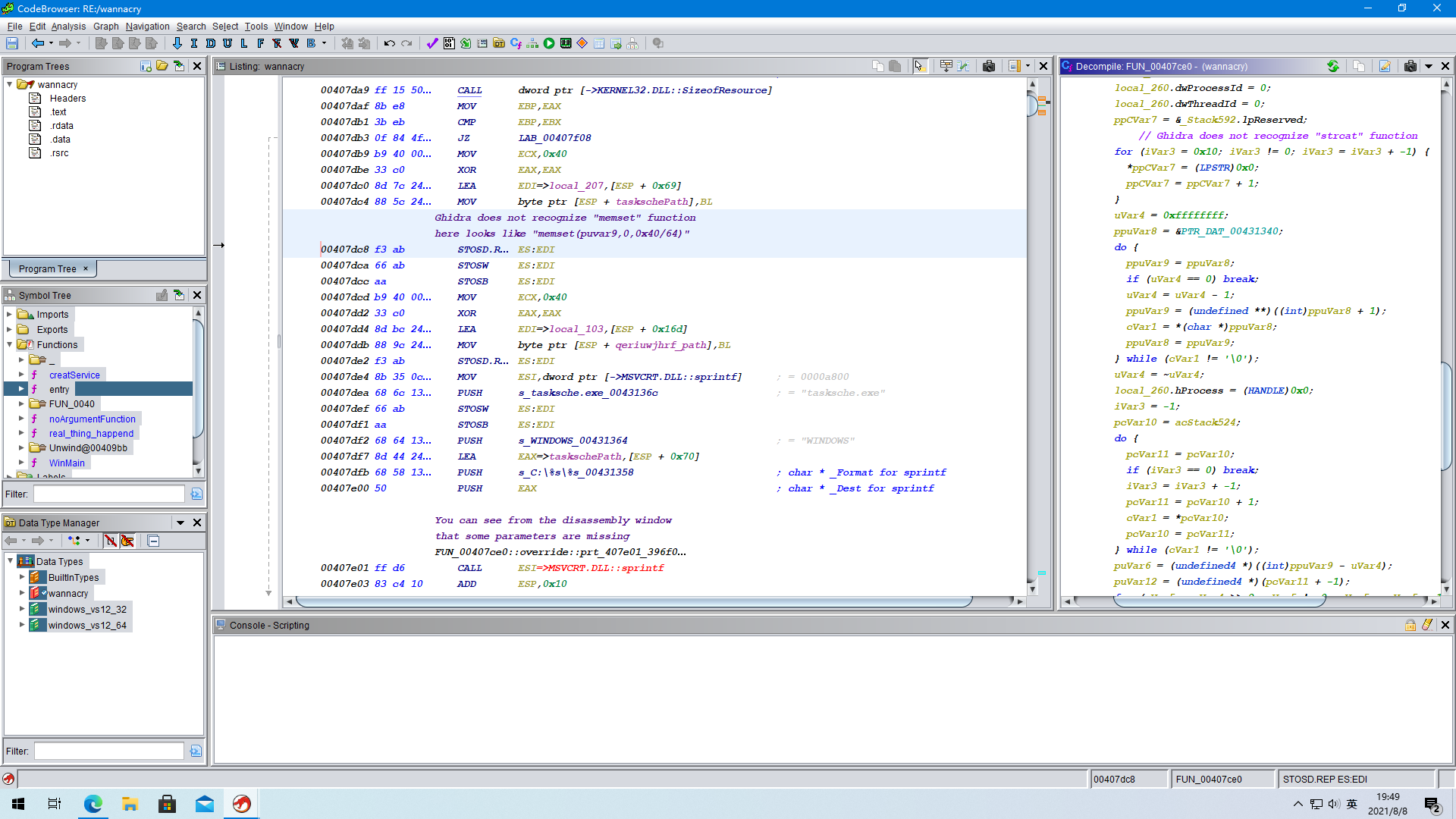Open the Tools menu
Screen dimensions: 1456x819
256,26
